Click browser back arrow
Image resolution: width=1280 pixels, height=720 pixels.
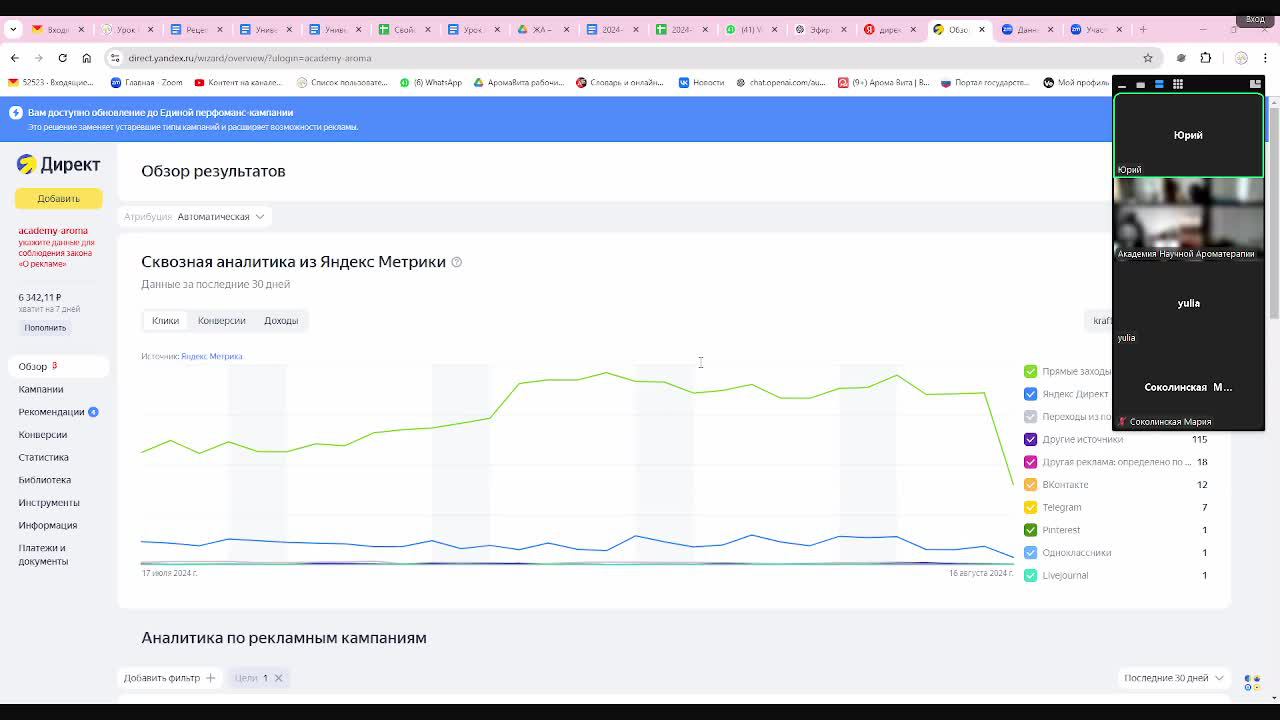[14, 58]
